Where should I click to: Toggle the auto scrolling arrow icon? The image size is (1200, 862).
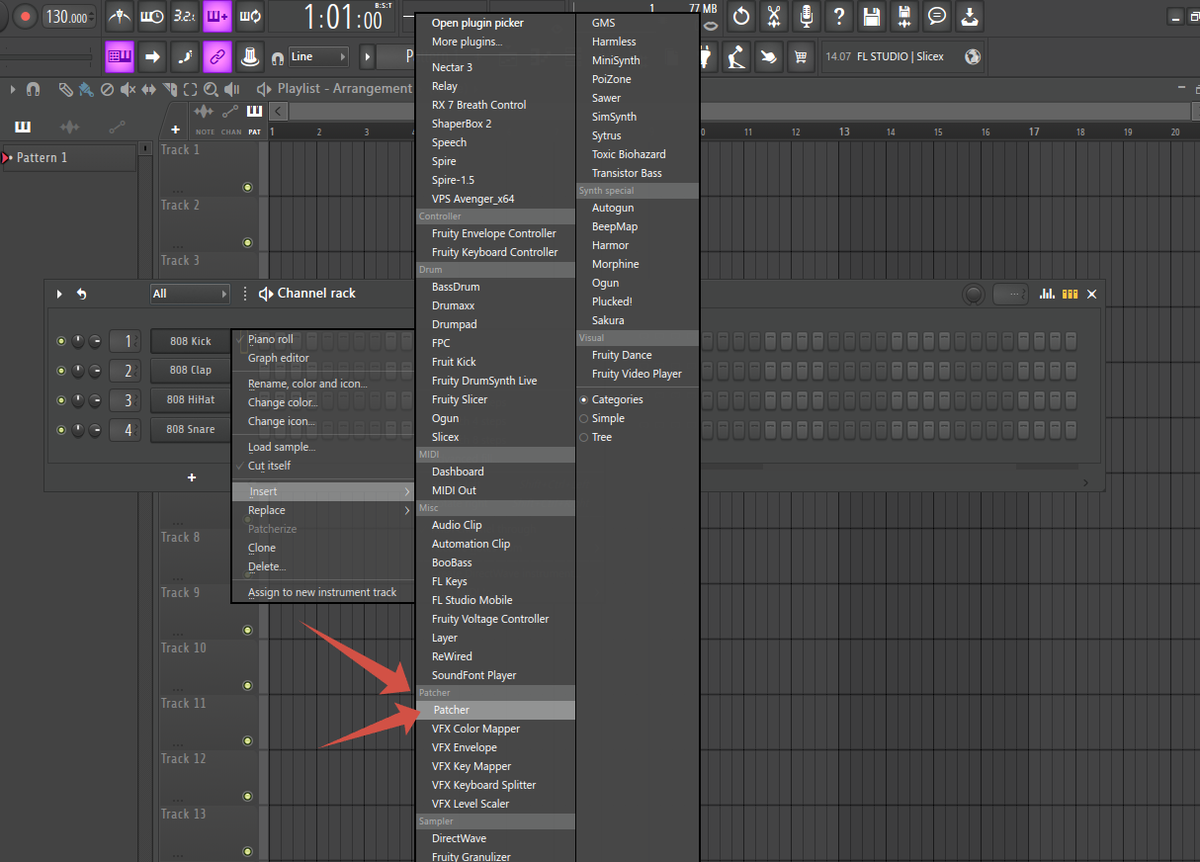coord(152,57)
